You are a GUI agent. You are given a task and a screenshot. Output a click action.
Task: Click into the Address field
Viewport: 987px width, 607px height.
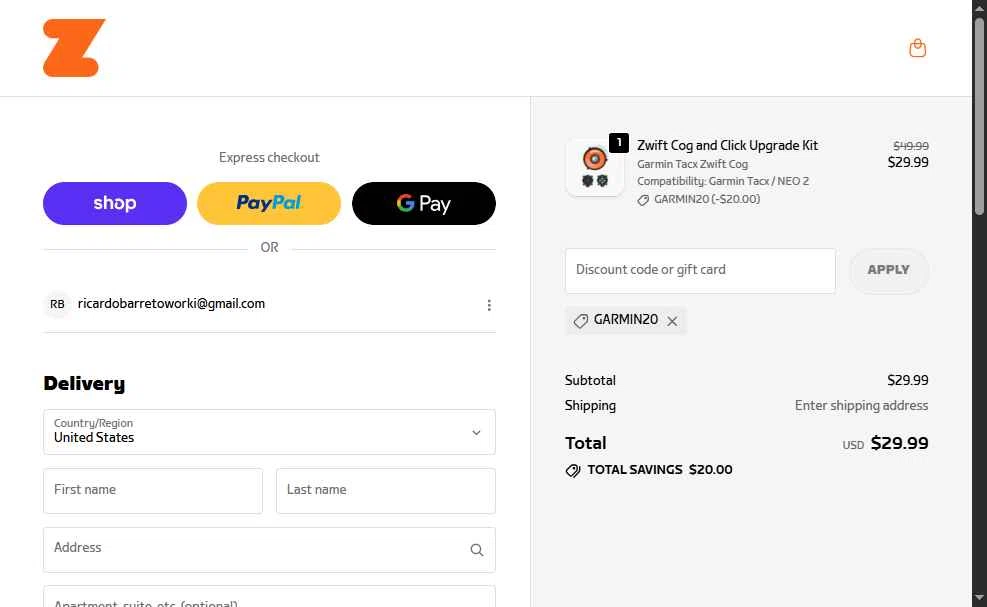click(255, 550)
